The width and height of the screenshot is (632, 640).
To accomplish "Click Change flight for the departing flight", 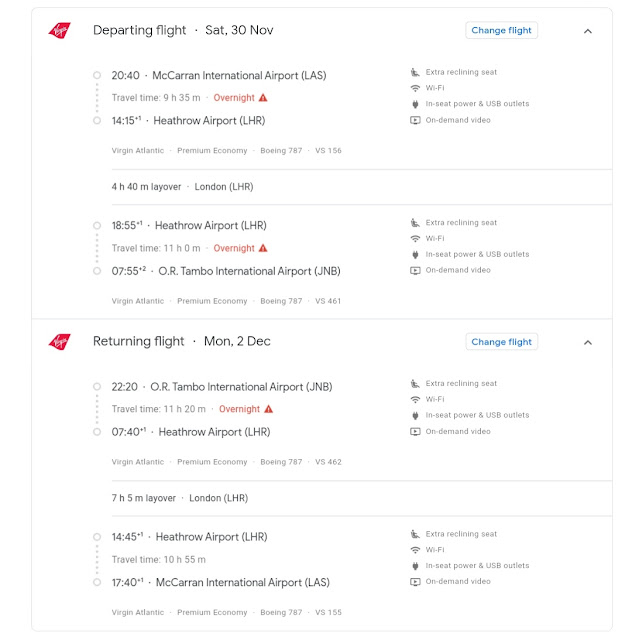I will pos(501,30).
